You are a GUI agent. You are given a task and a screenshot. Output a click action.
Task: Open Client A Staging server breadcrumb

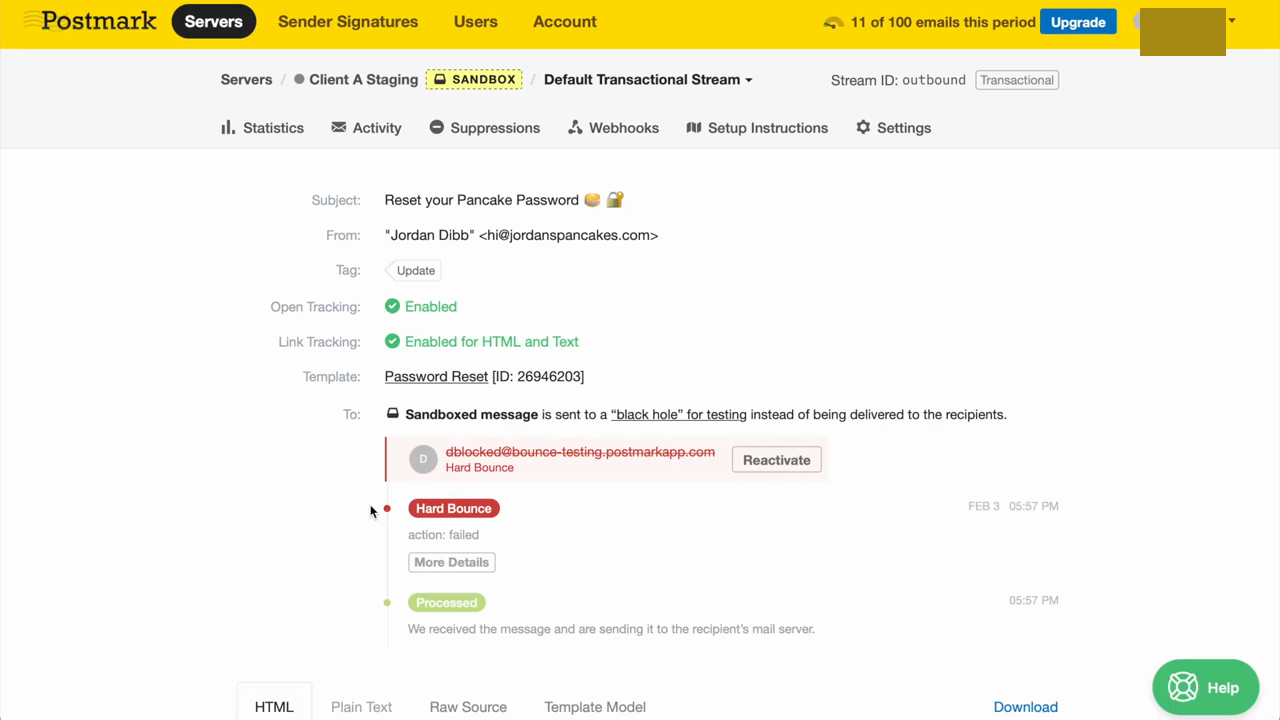pos(363,80)
